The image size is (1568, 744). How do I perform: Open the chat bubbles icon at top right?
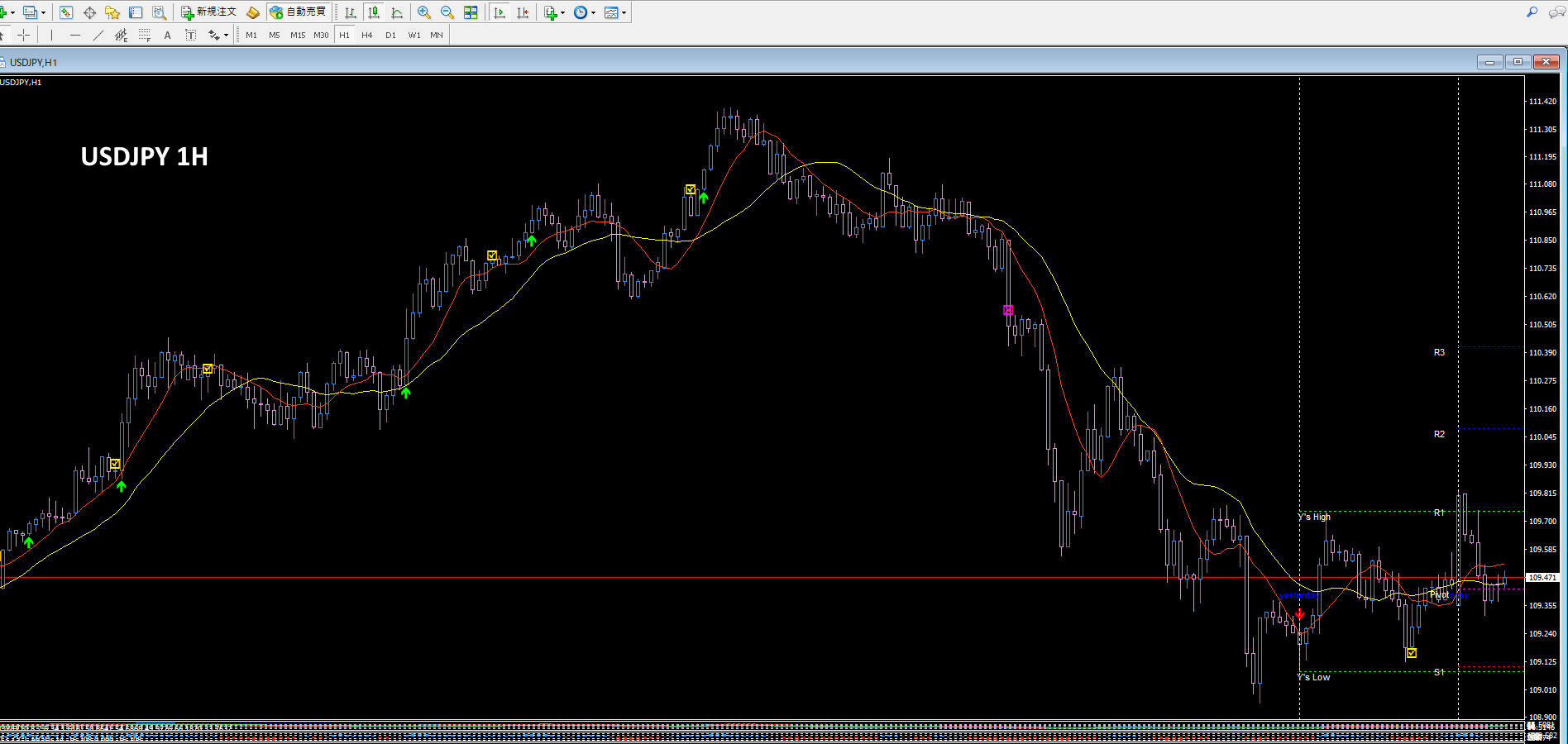[x=1556, y=12]
